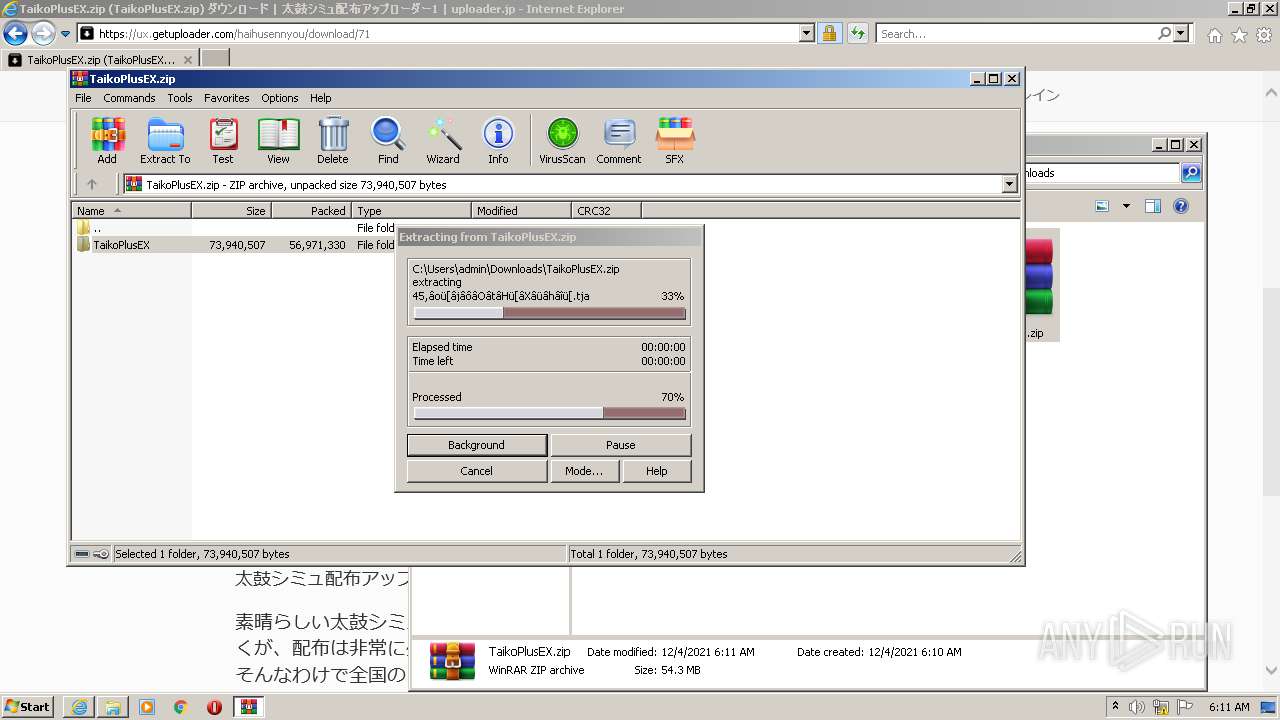Click the Explorer window search magnifier icon
Screen dimensions: 1280x720
1191,173
